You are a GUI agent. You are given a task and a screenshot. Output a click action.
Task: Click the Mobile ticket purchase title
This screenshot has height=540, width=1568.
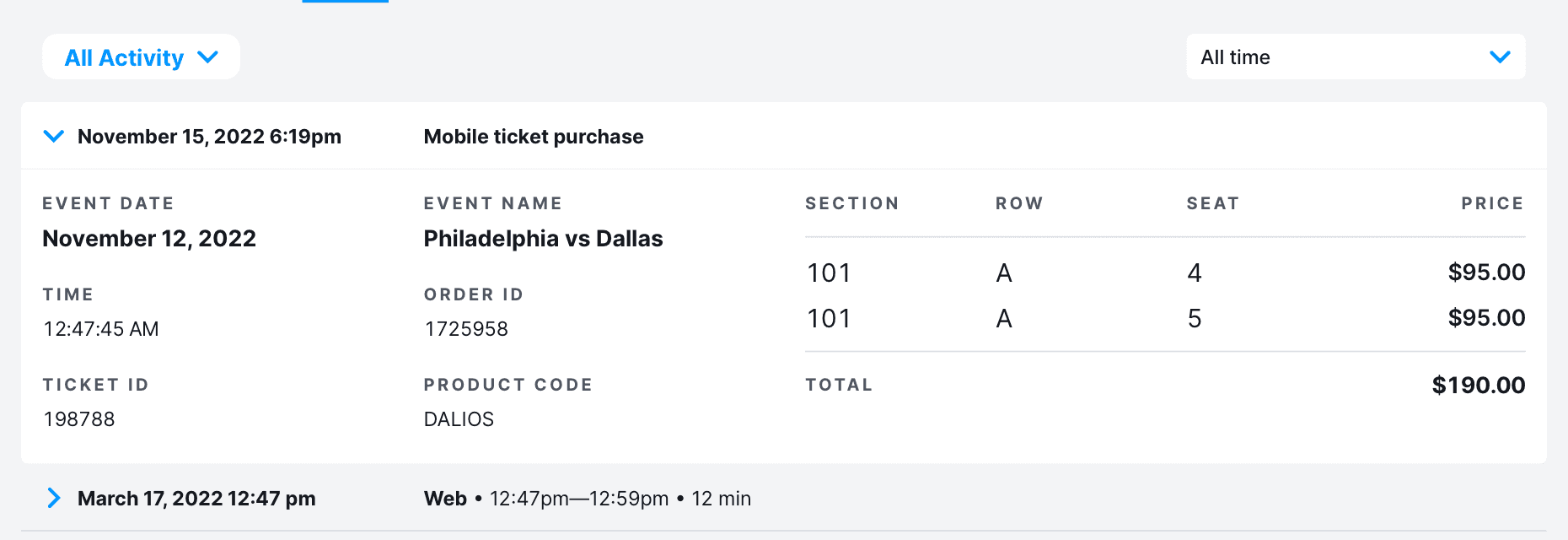(533, 137)
